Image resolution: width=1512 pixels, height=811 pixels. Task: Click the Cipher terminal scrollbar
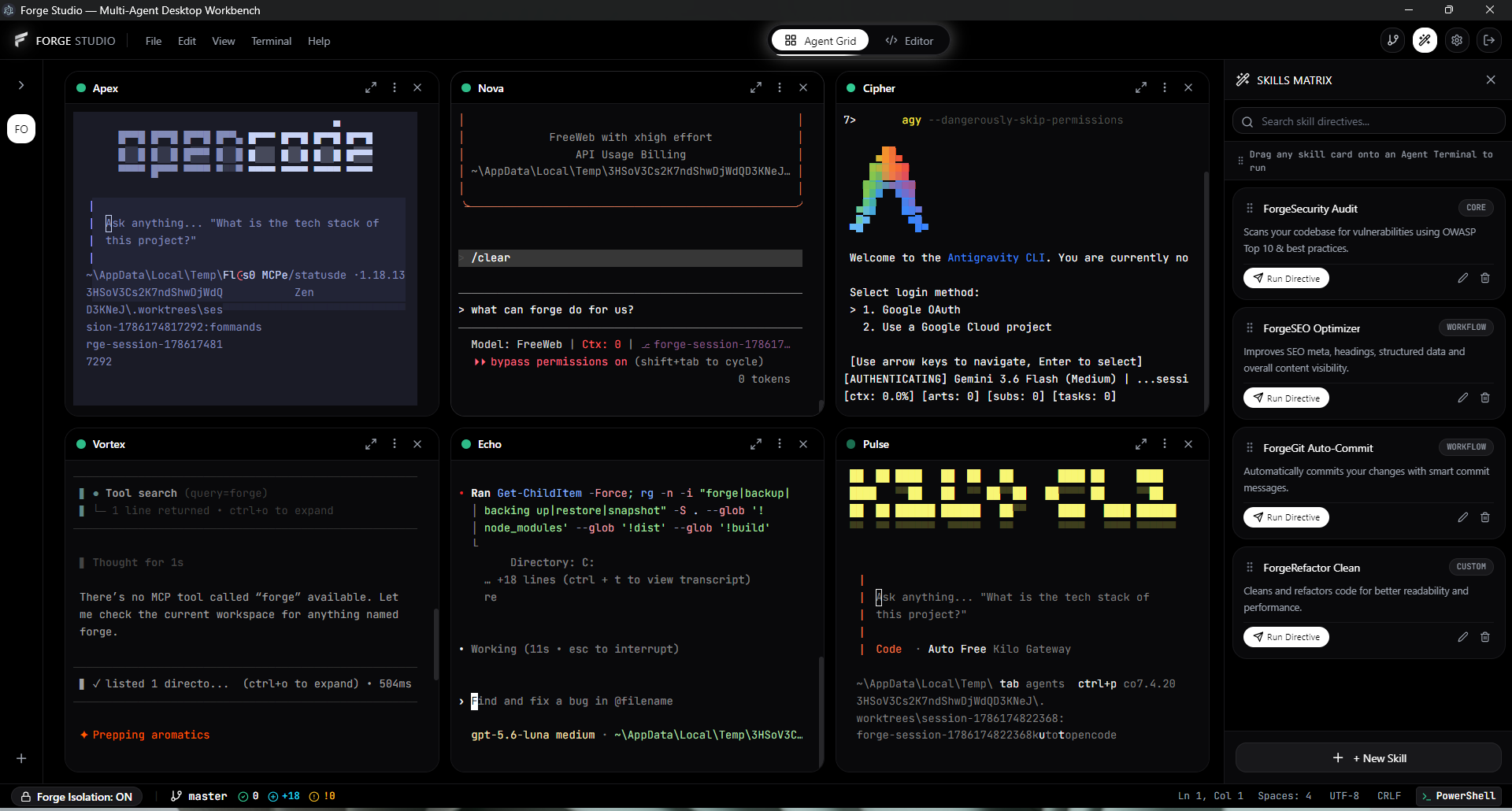pyautogui.click(x=1206, y=291)
